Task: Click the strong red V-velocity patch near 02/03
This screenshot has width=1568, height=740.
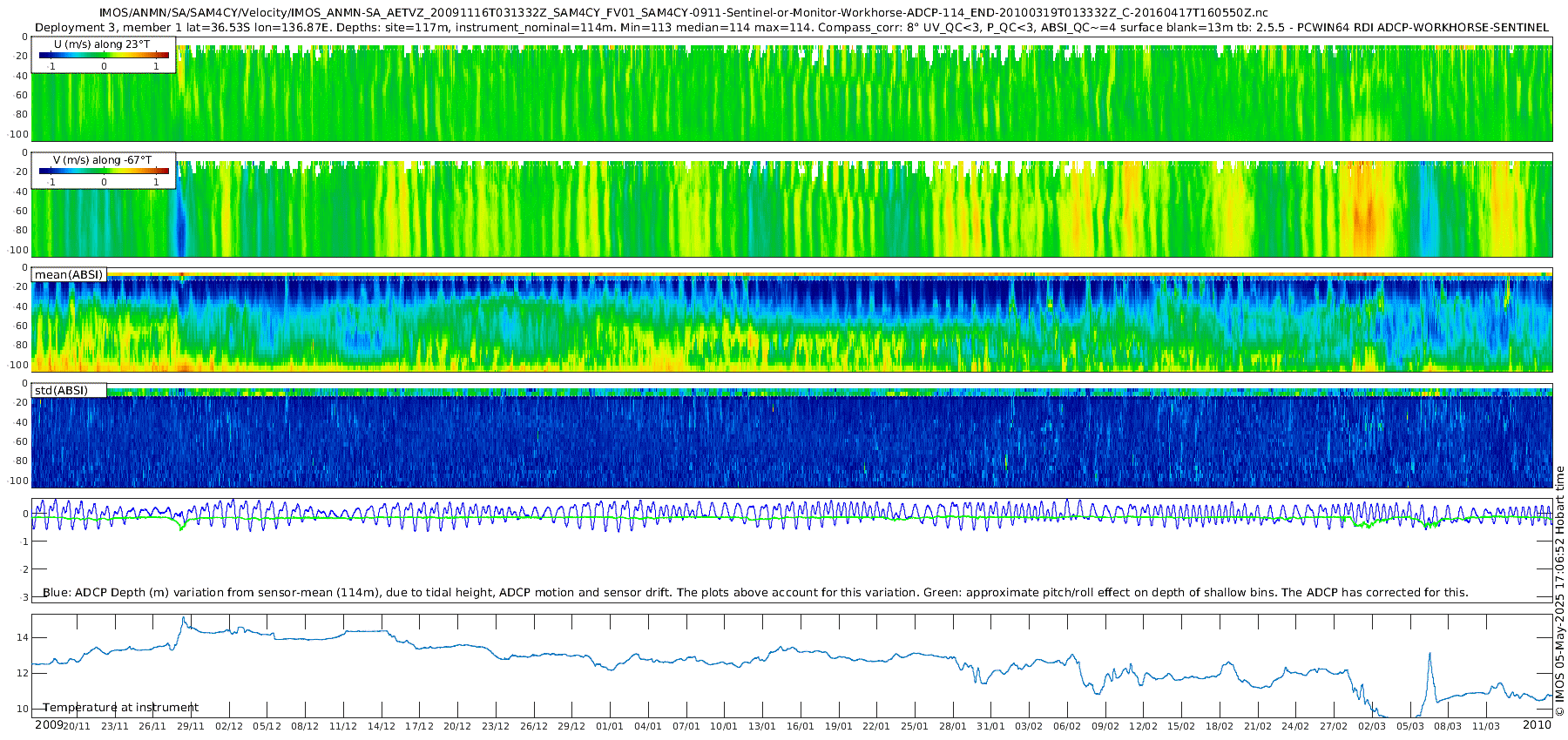Action: pos(1365,214)
